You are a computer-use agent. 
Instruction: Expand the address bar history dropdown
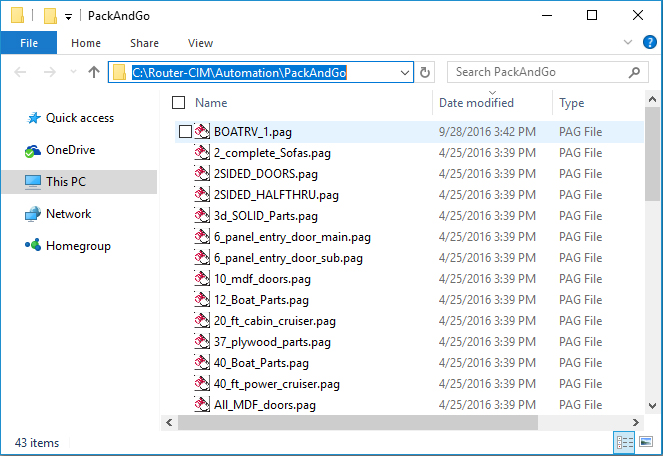(x=405, y=72)
